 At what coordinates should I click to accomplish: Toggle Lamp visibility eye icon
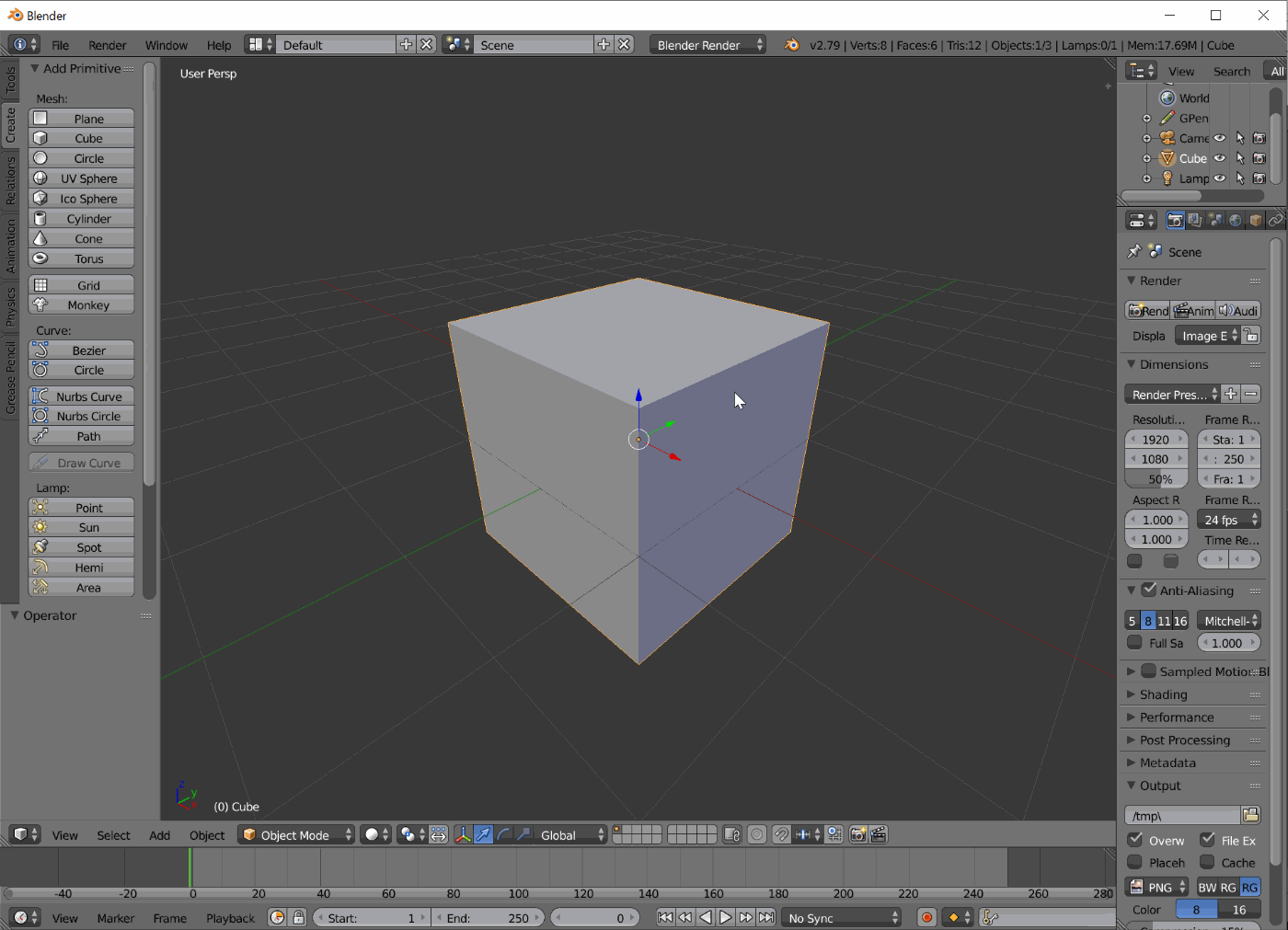click(x=1220, y=178)
